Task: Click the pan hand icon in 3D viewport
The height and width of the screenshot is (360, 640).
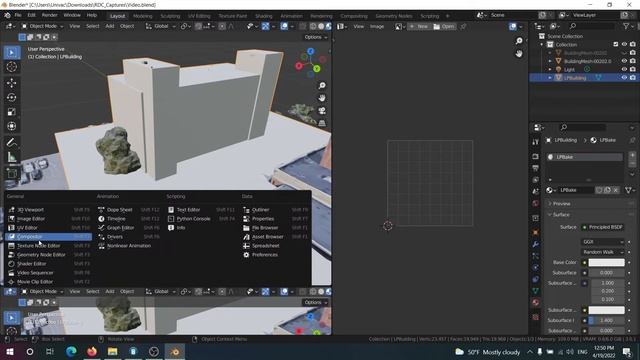Action: (x=322, y=98)
